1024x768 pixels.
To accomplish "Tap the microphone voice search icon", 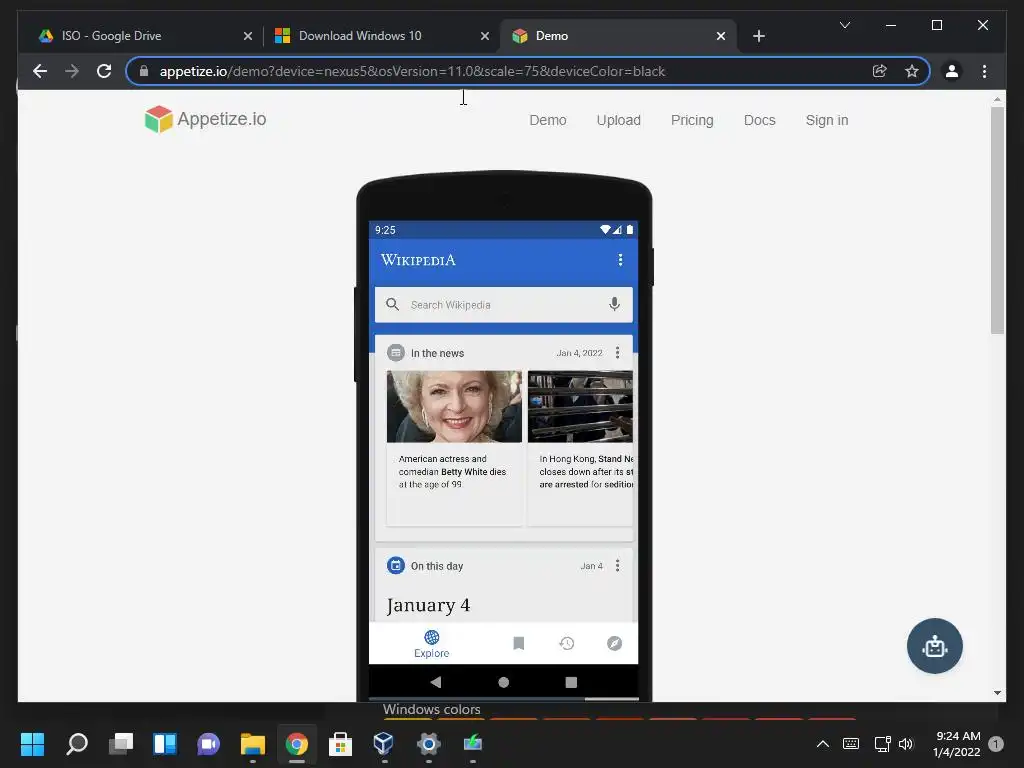I will [614, 304].
